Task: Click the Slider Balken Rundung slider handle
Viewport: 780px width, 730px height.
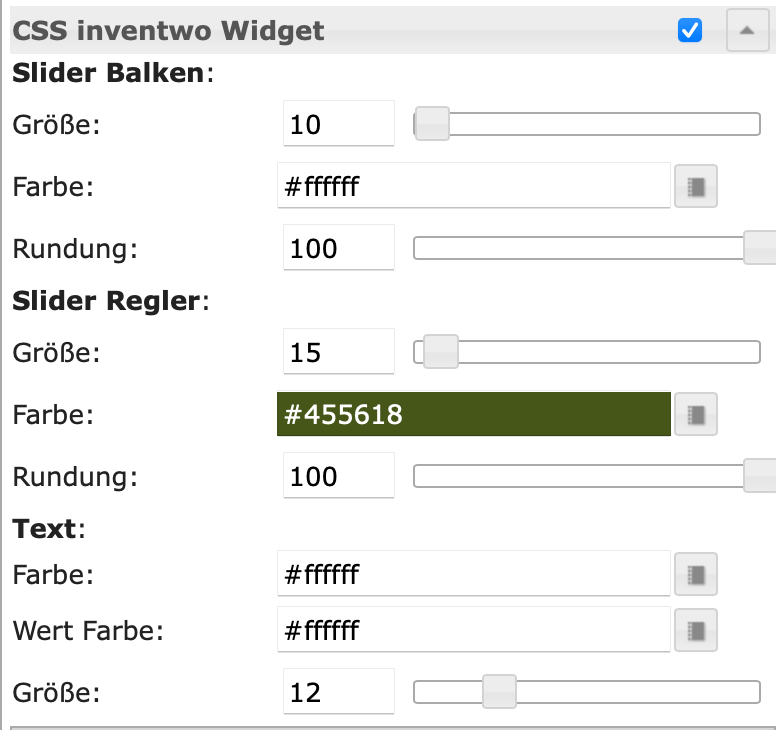Action: [761, 248]
